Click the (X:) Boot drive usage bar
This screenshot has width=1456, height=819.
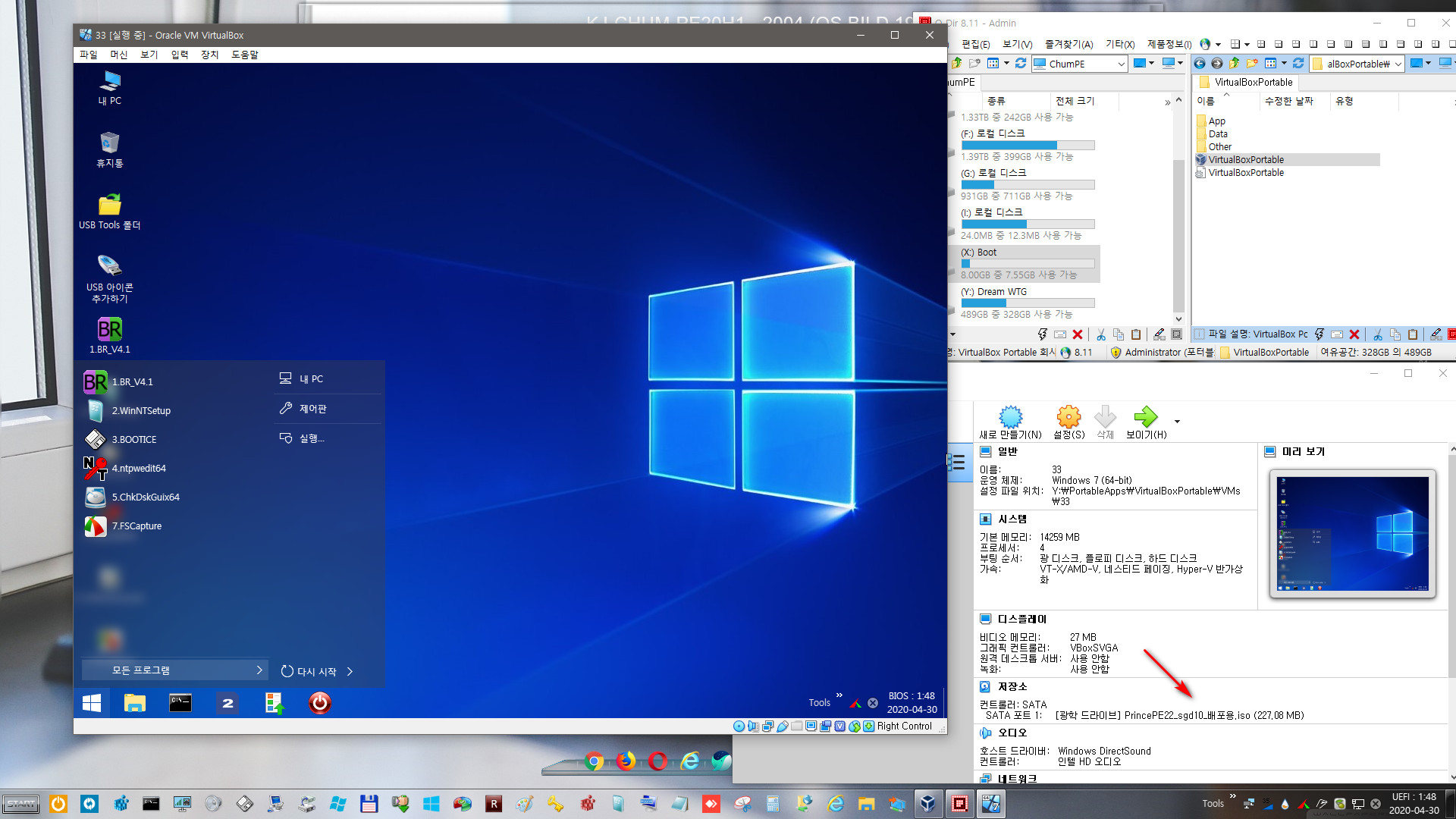tap(1028, 263)
